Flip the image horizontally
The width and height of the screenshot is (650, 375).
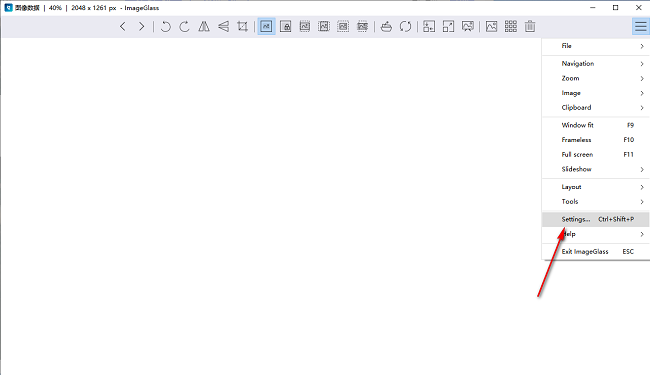pyautogui.click(x=204, y=27)
